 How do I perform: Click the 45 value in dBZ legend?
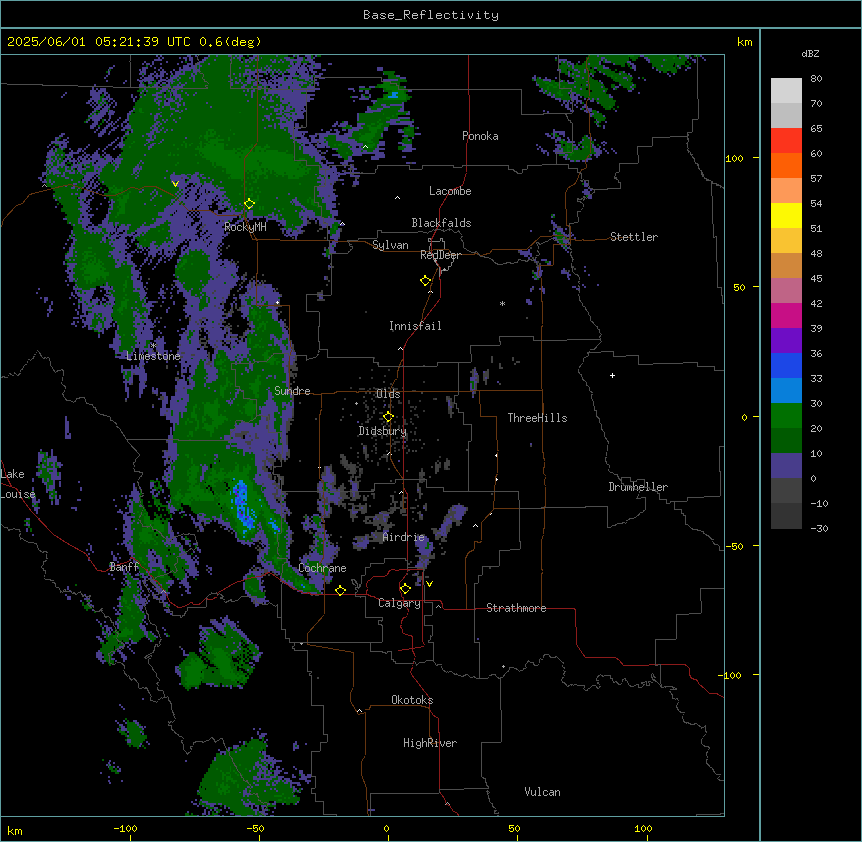pos(816,278)
